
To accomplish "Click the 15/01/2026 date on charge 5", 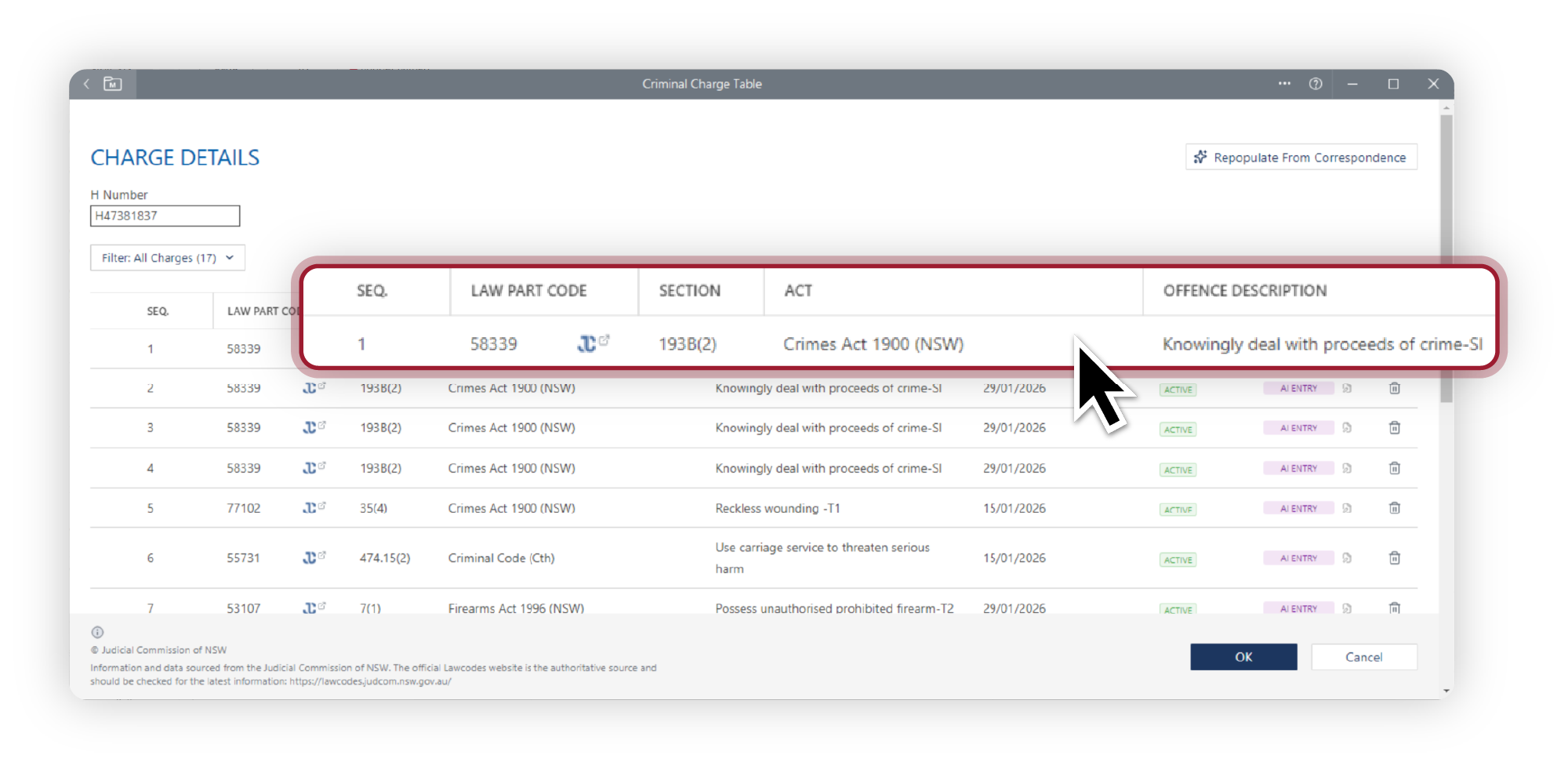I will coord(1014,508).
